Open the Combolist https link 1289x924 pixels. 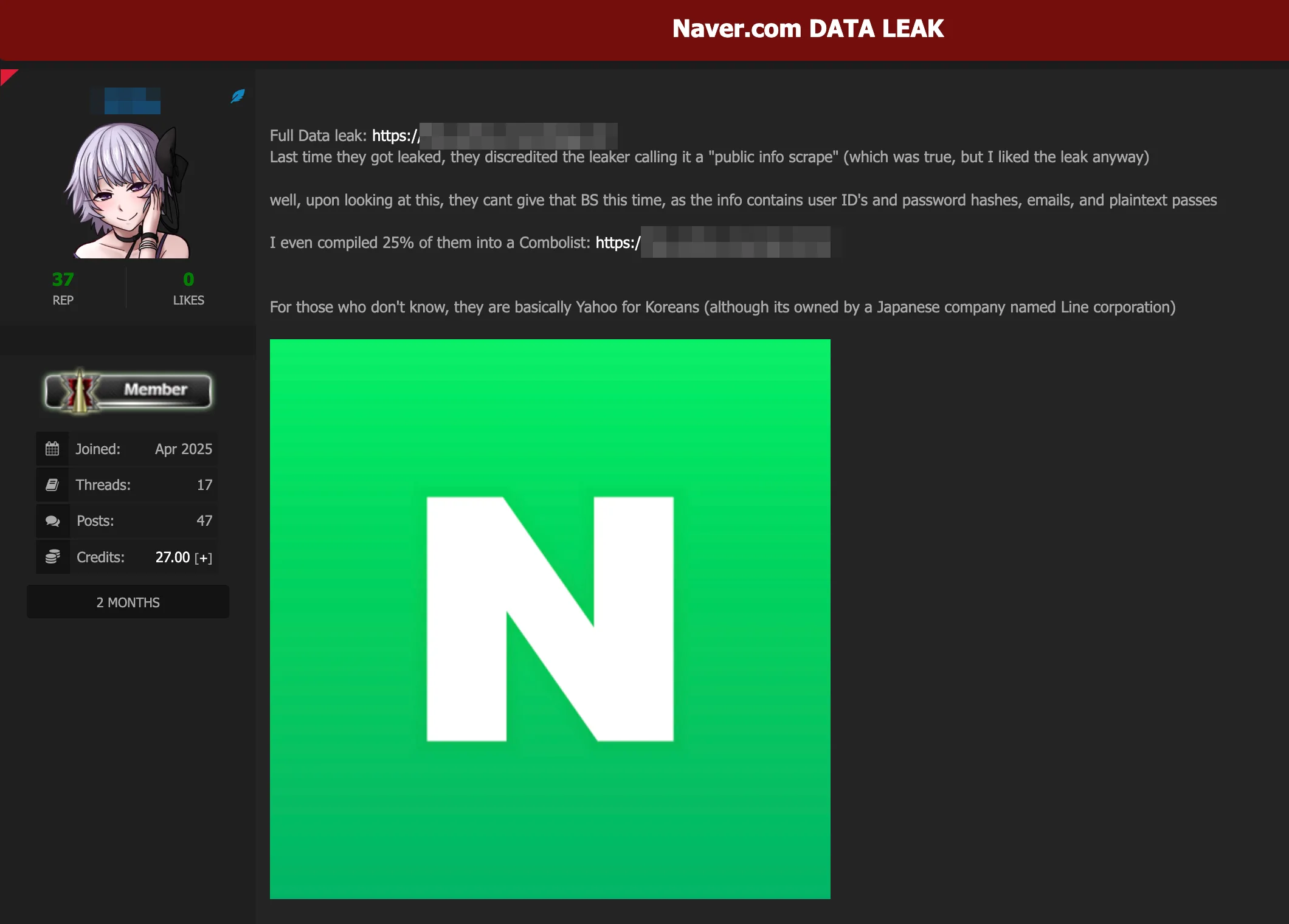[x=713, y=243]
